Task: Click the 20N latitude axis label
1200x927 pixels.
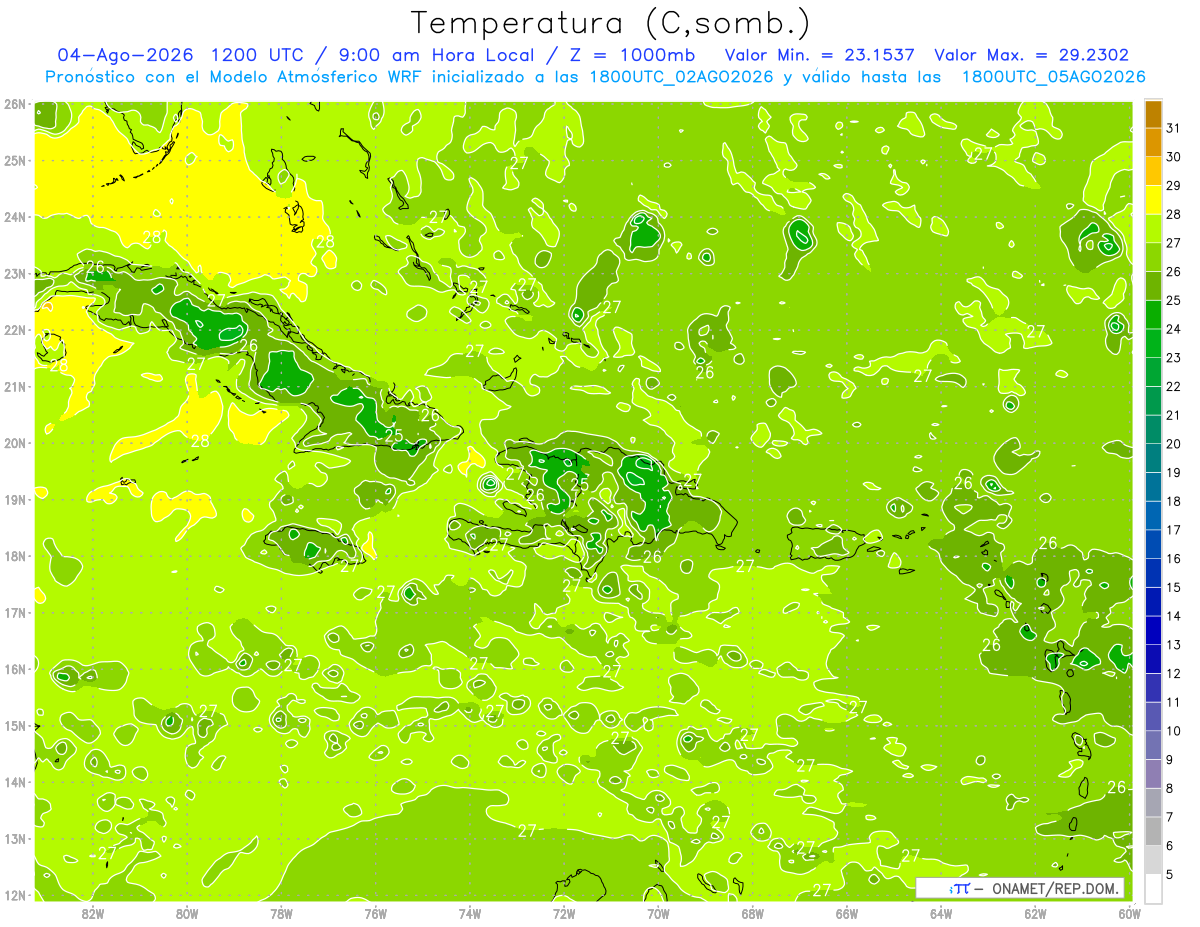Action: pyautogui.click(x=14, y=443)
